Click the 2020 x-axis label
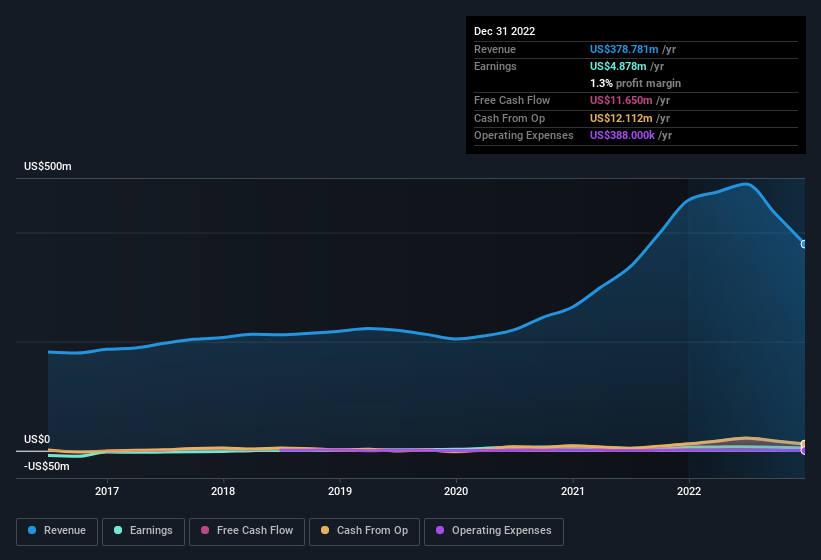 click(x=456, y=491)
